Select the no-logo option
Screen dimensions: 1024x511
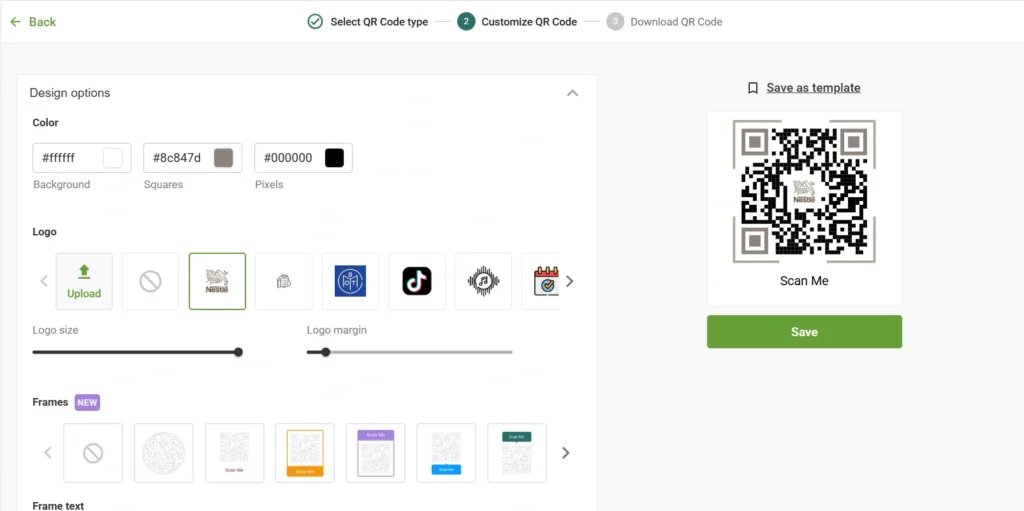[150, 281]
